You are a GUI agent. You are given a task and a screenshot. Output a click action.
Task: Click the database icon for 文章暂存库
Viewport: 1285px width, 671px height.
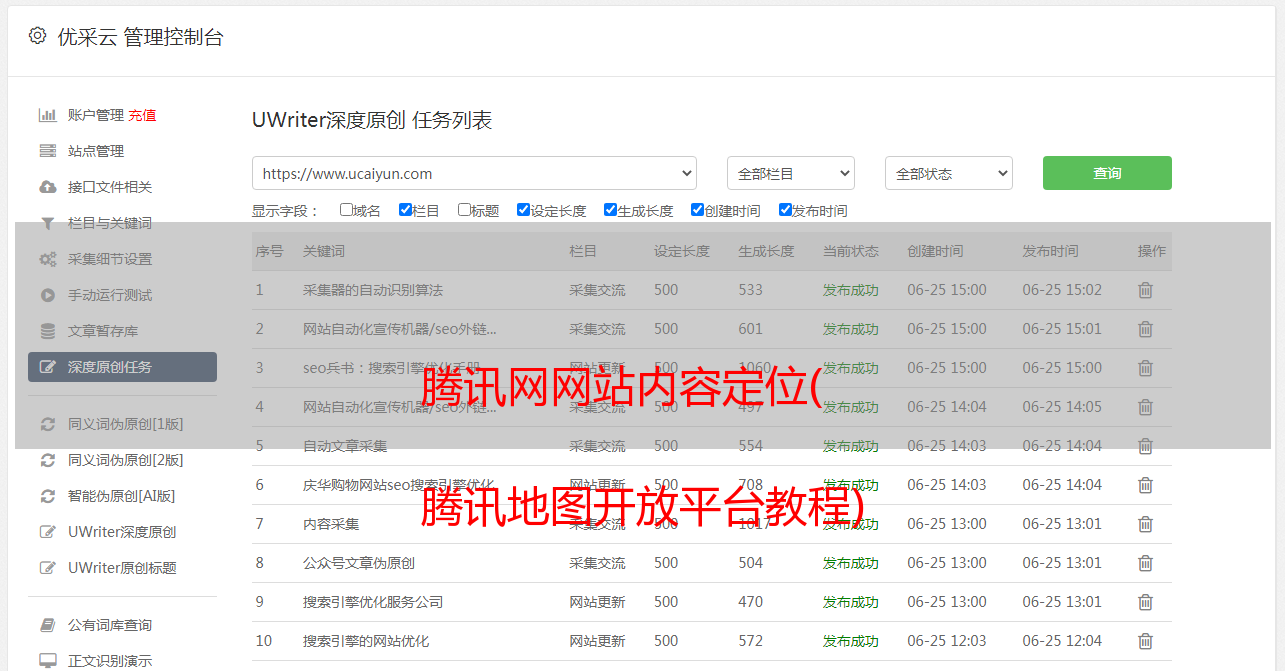pyautogui.click(x=47, y=331)
